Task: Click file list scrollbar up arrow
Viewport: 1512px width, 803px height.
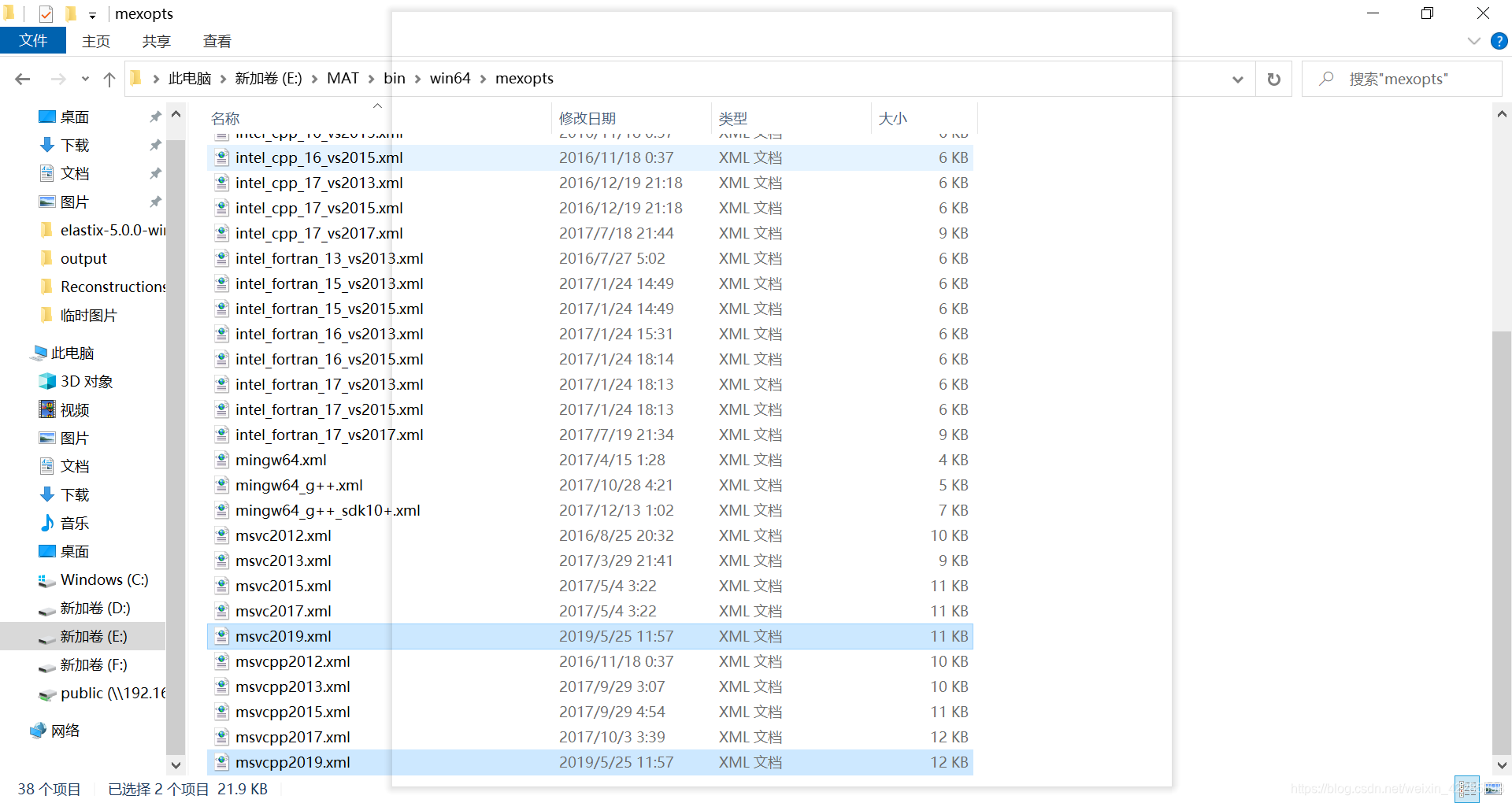Action: 1502,114
